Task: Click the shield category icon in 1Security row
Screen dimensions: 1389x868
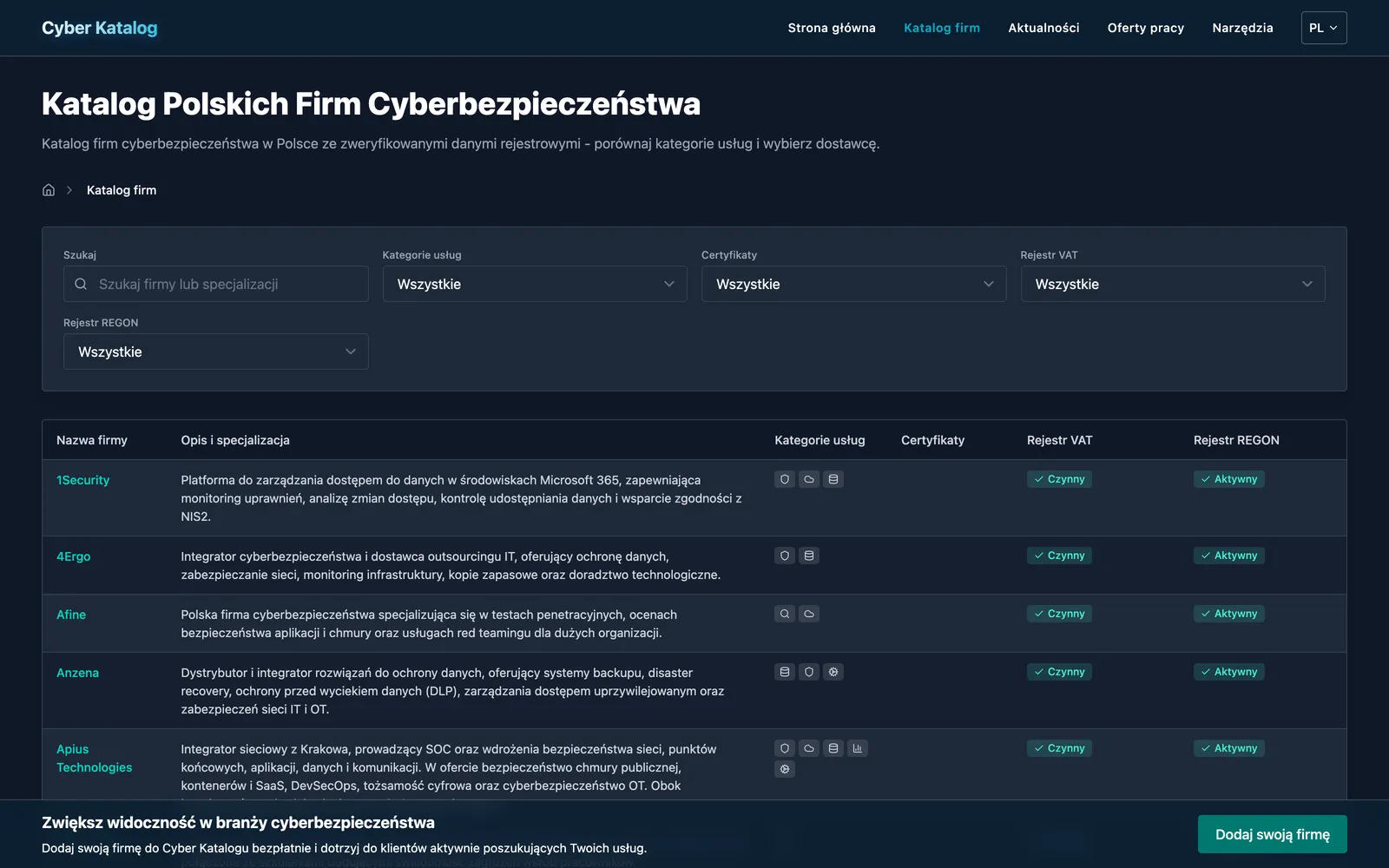Action: 785,479
